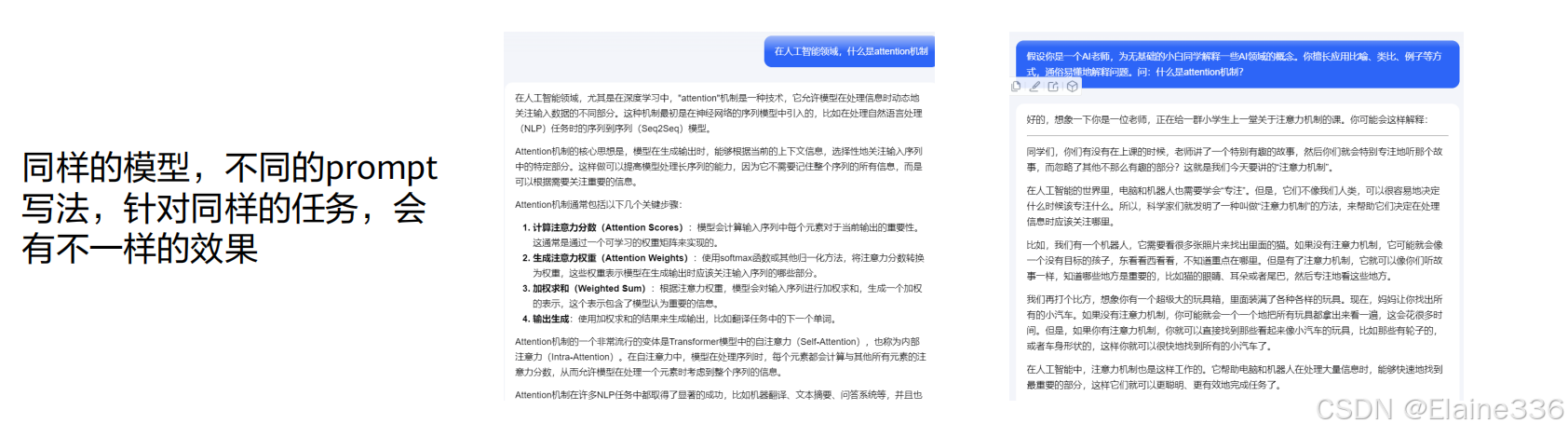Click the cube icon beside the share icon
Image resolution: width=1568 pixels, height=437 pixels.
1073,87
